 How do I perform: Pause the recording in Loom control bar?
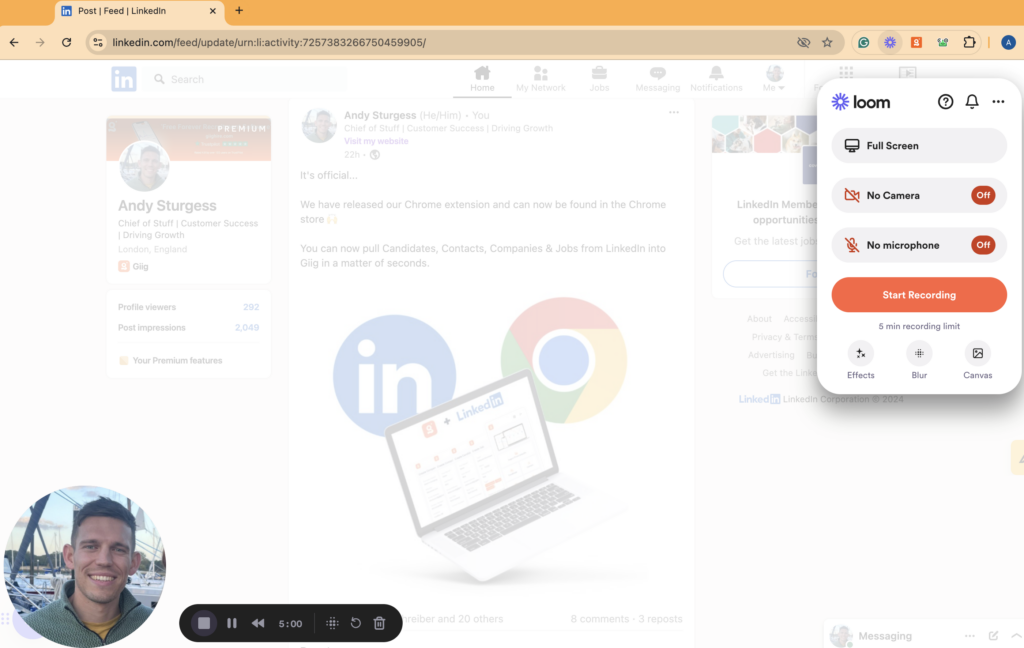(x=232, y=623)
